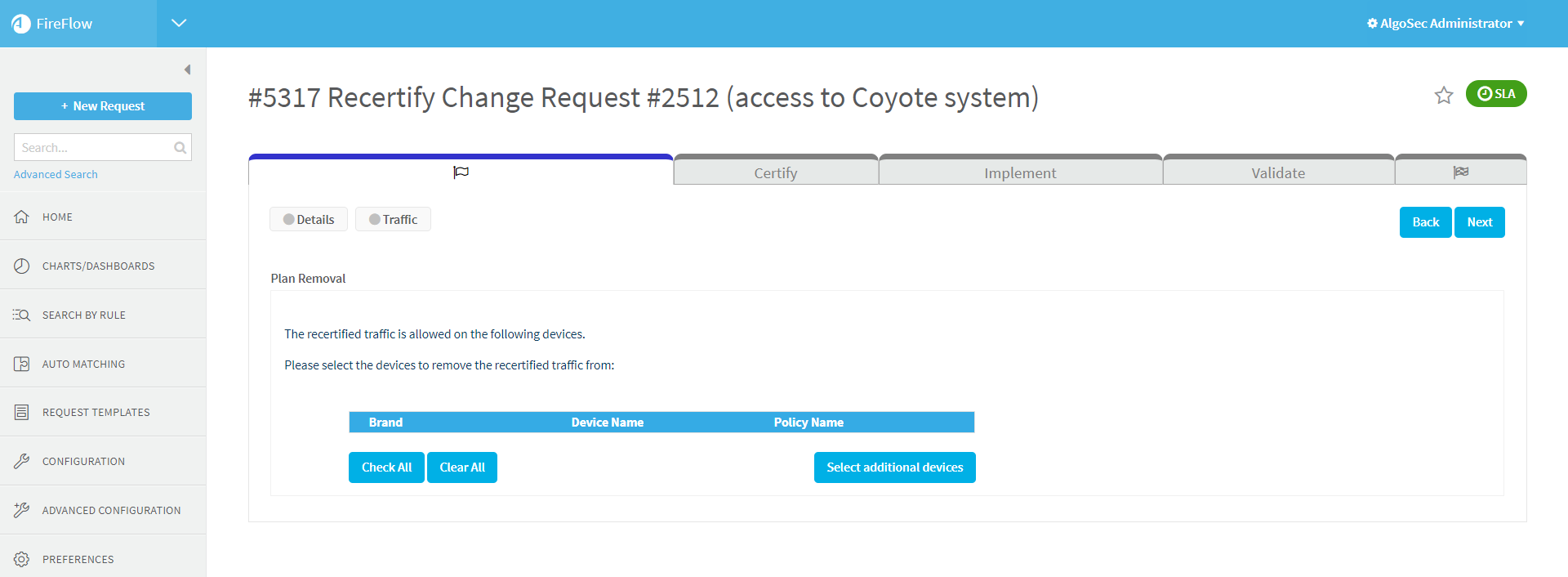Click the FireFlow logo icon
1568x577 pixels.
(x=21, y=24)
